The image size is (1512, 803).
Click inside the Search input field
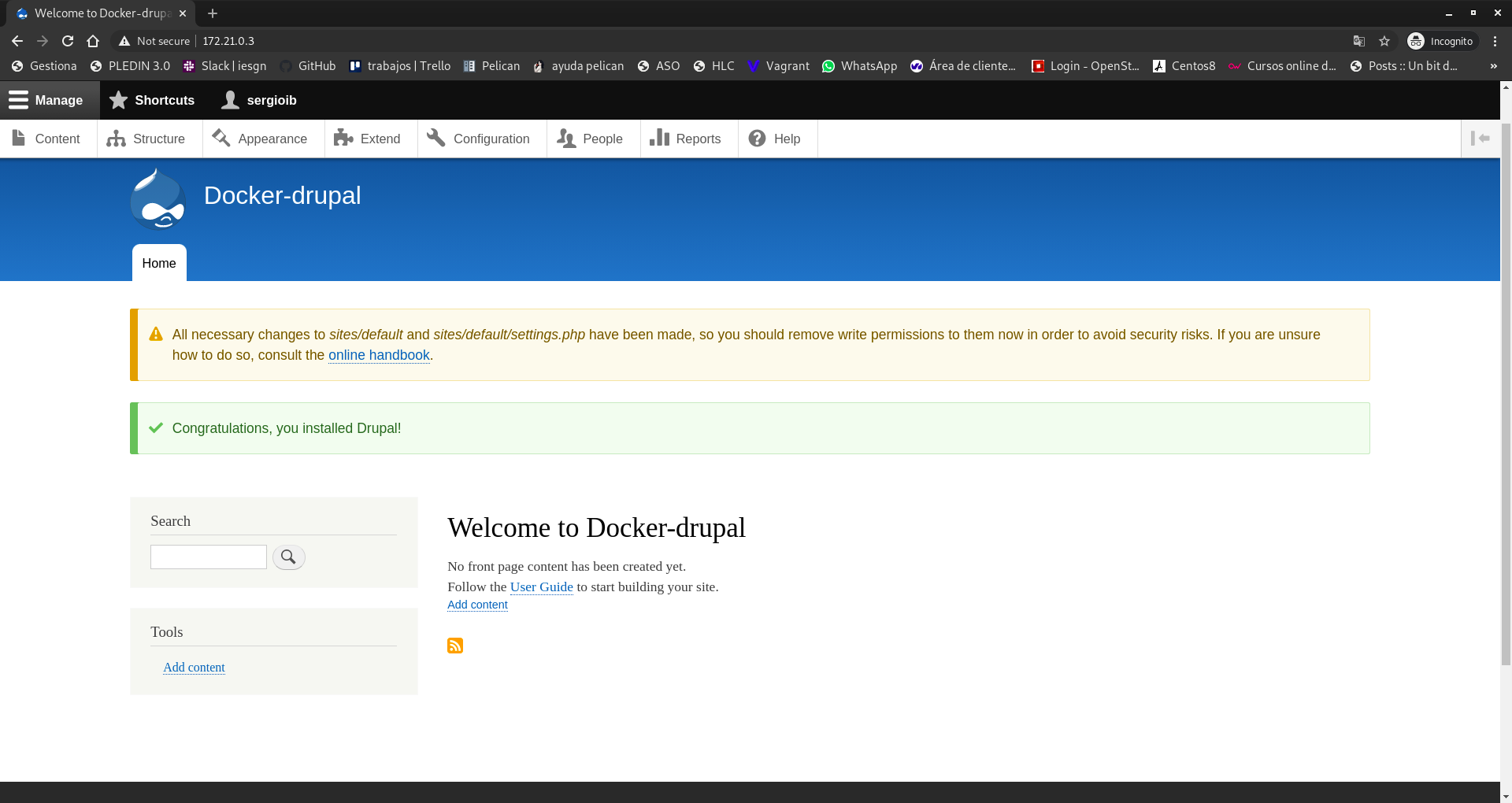208,557
